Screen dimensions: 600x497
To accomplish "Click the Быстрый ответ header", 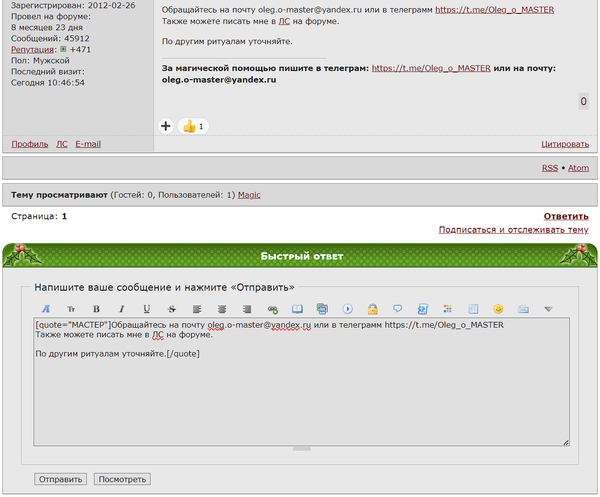I will 302,256.
